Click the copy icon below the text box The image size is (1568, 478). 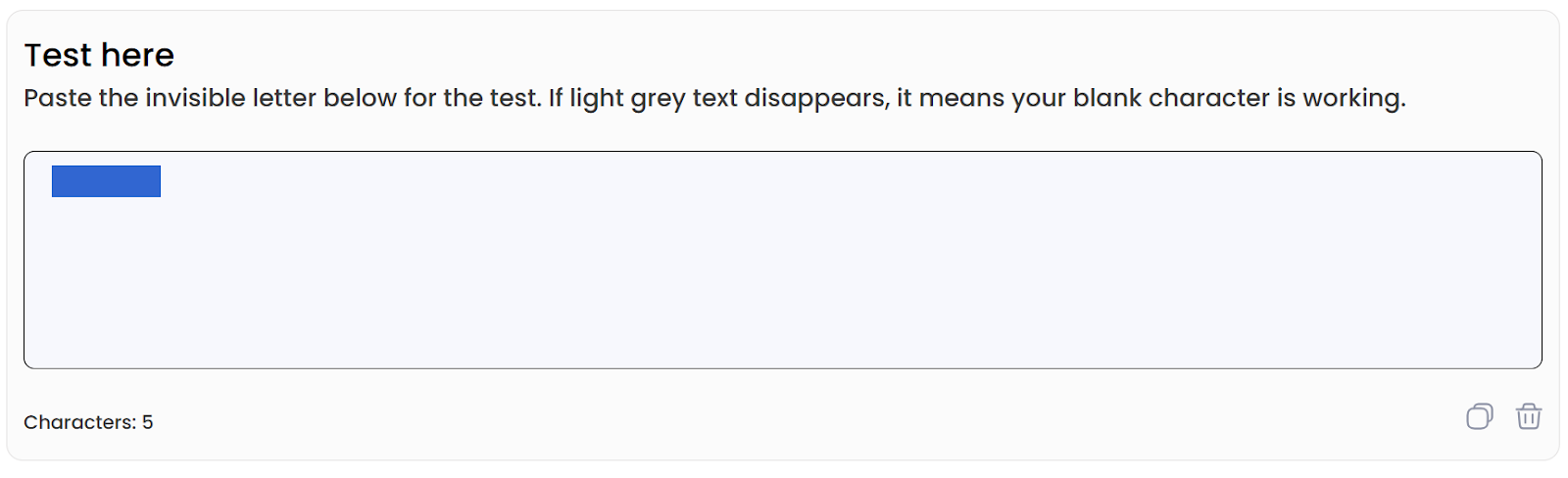(x=1479, y=416)
